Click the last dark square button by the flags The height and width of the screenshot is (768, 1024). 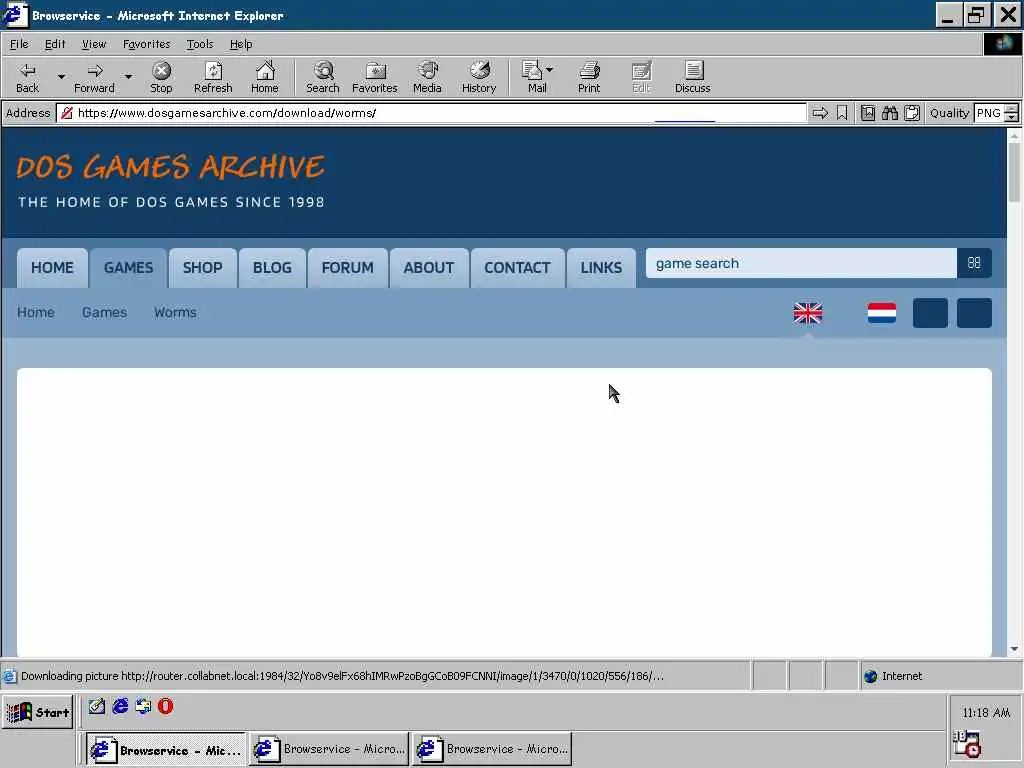click(x=974, y=313)
